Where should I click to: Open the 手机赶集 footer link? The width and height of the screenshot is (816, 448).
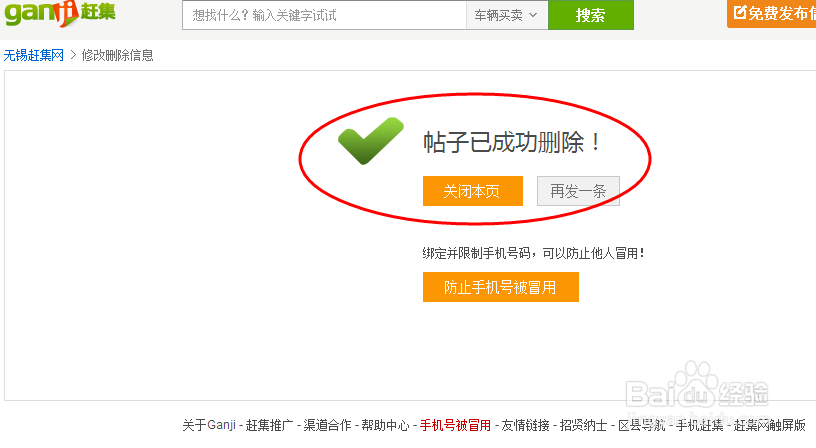(700, 425)
